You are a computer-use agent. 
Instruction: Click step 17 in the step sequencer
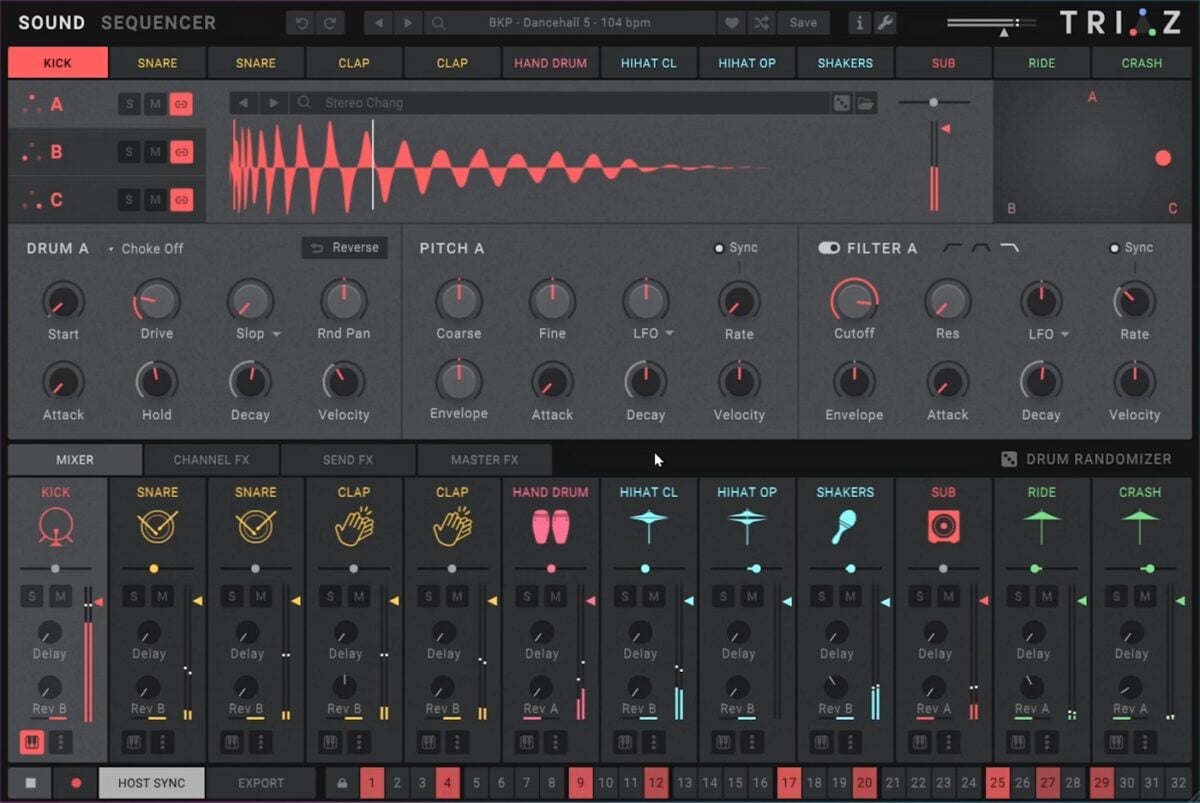790,783
